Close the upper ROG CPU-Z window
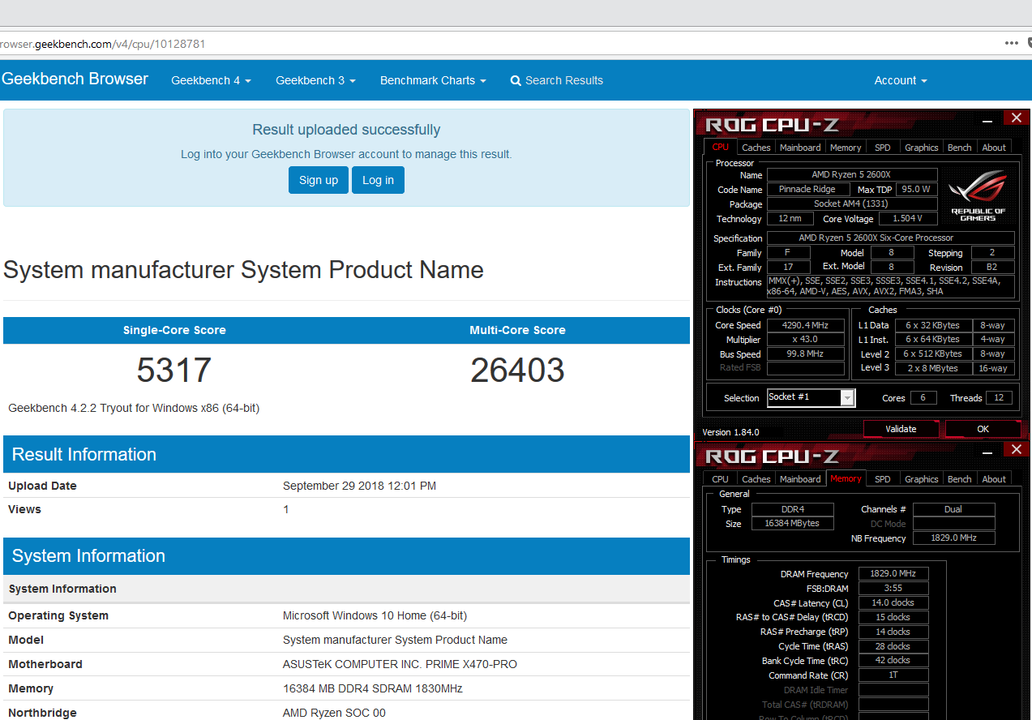Viewport: 1032px width, 720px height. pyautogui.click(x=1016, y=118)
